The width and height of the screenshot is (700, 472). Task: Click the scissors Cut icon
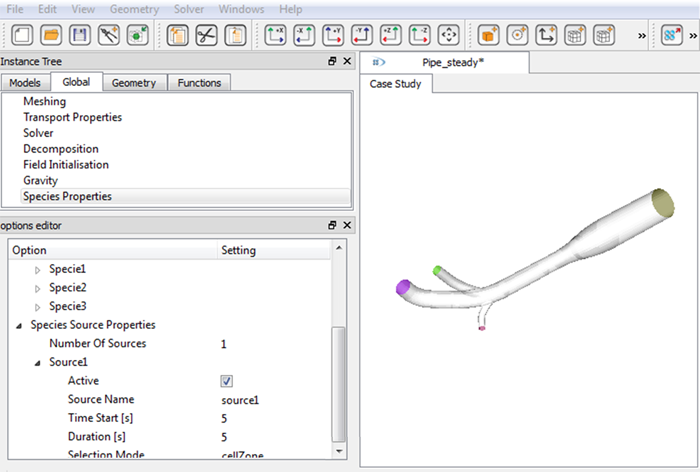(207, 36)
